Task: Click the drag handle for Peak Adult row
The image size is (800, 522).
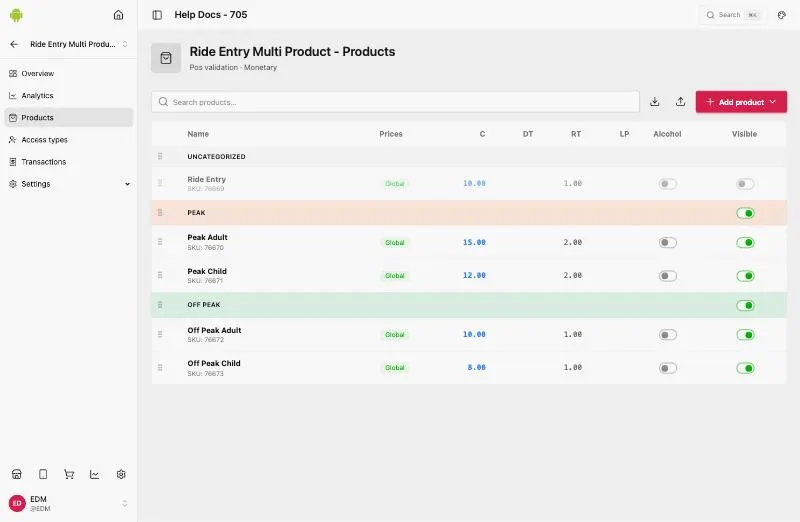Action: coord(160,242)
